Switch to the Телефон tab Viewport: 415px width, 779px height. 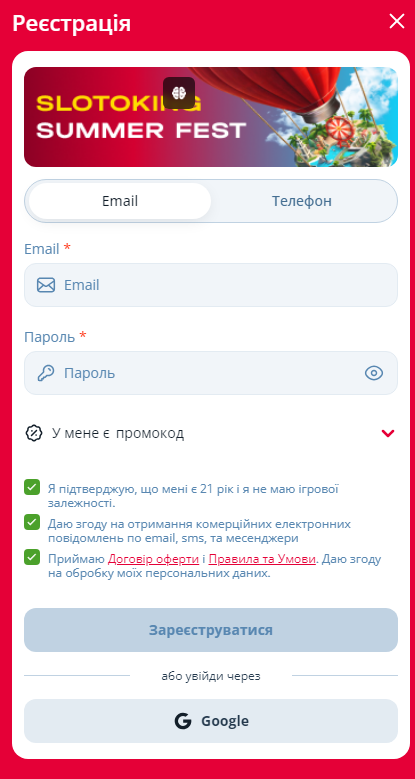(x=302, y=201)
